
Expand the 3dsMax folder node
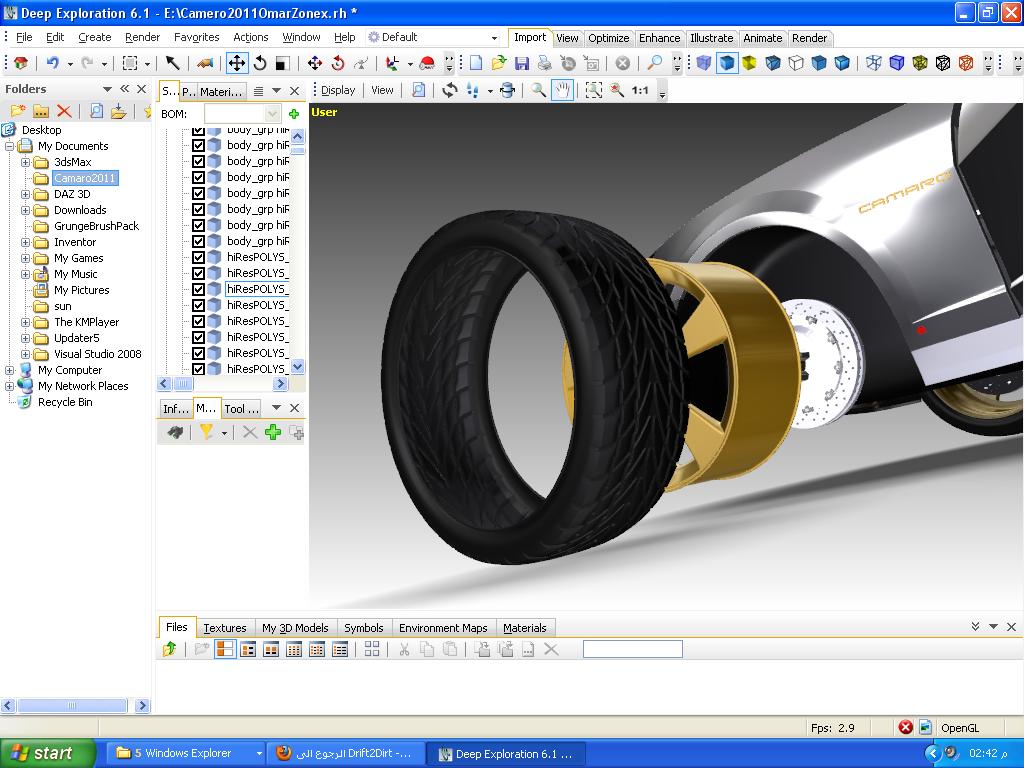click(25, 162)
